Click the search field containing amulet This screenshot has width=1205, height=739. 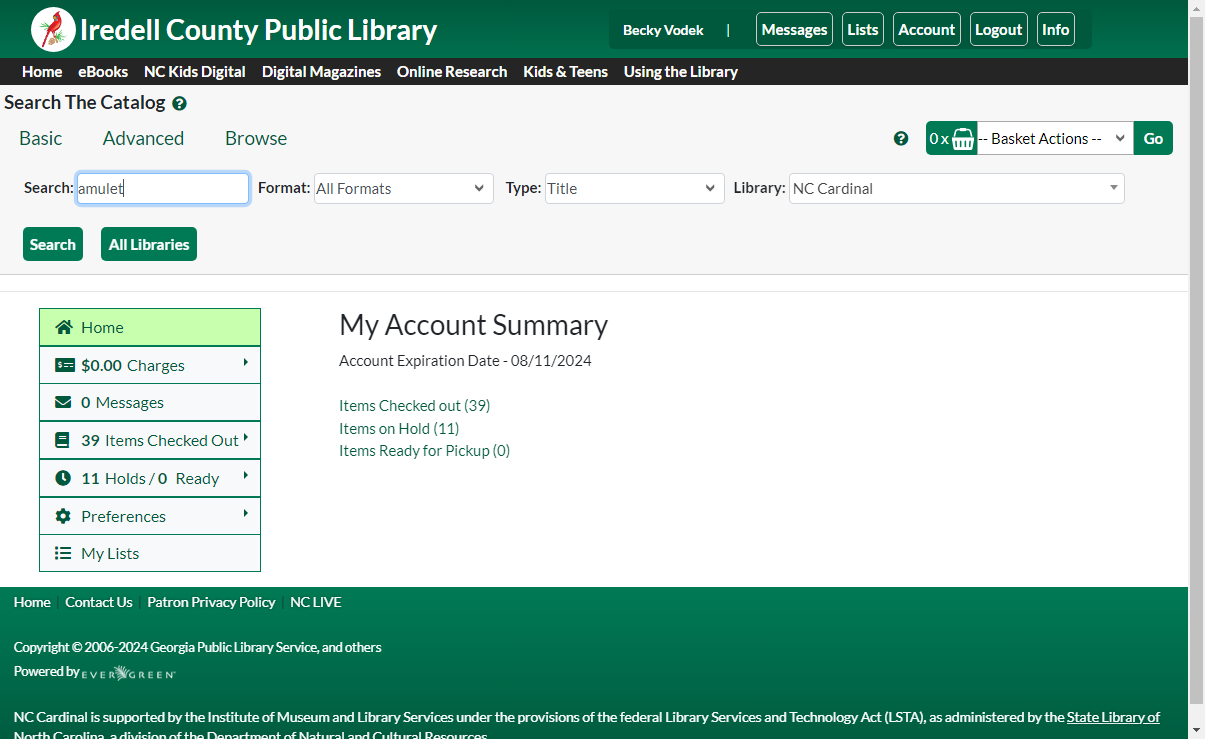pyautogui.click(x=163, y=188)
